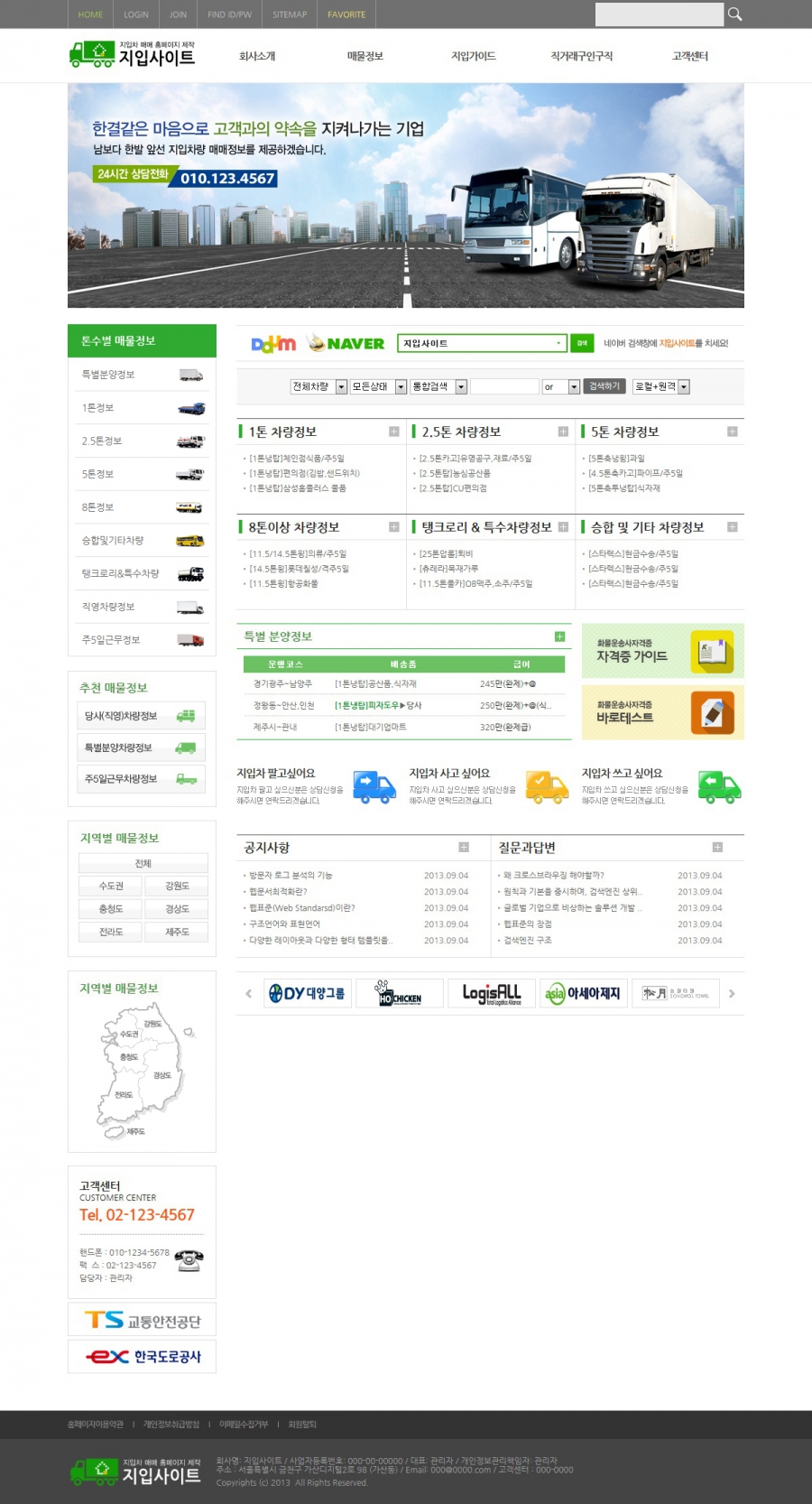Screen dimensions: 812x1504
Task: Click the search keyword input field
Action: point(504,386)
